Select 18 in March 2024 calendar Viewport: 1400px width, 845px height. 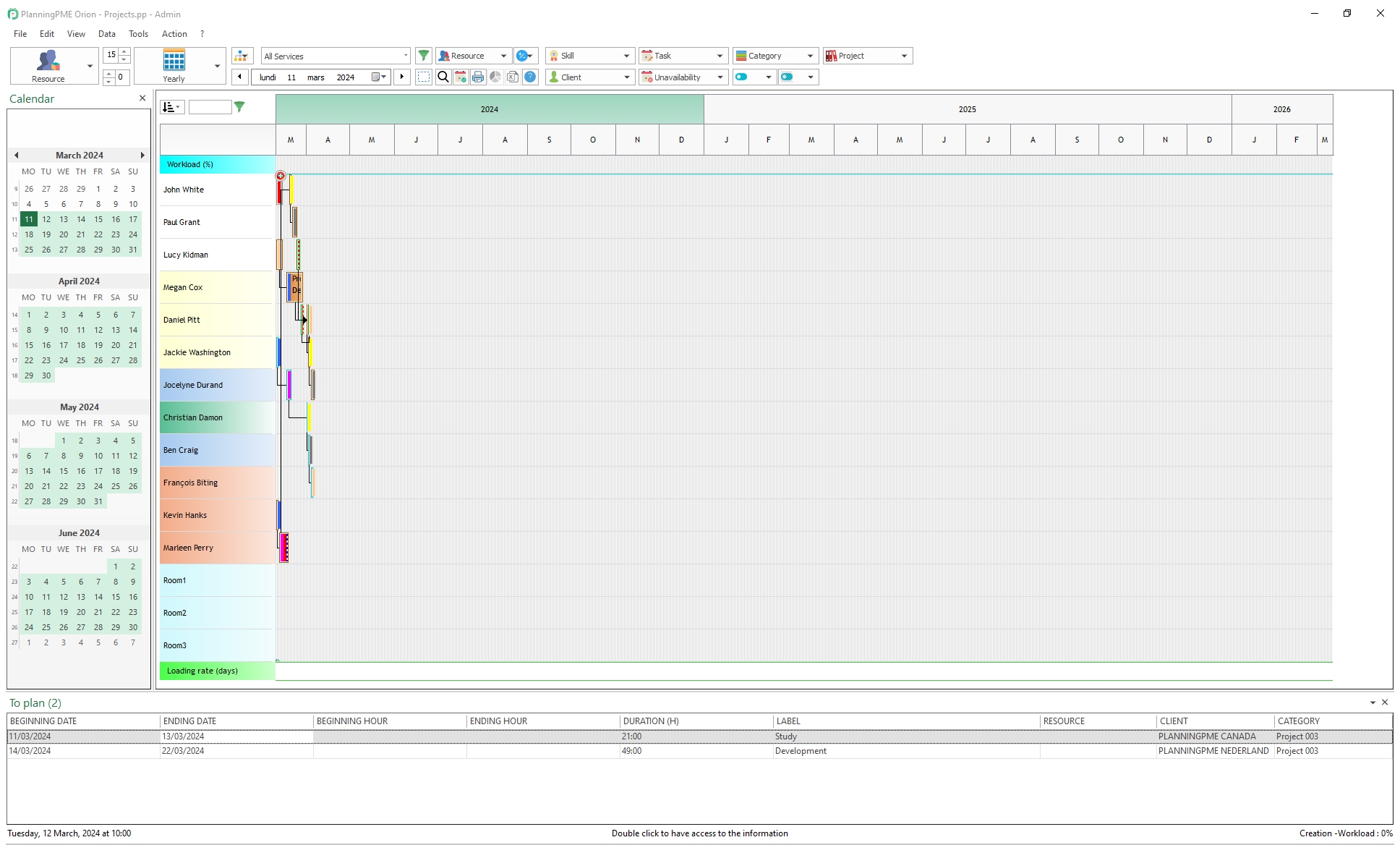point(29,234)
